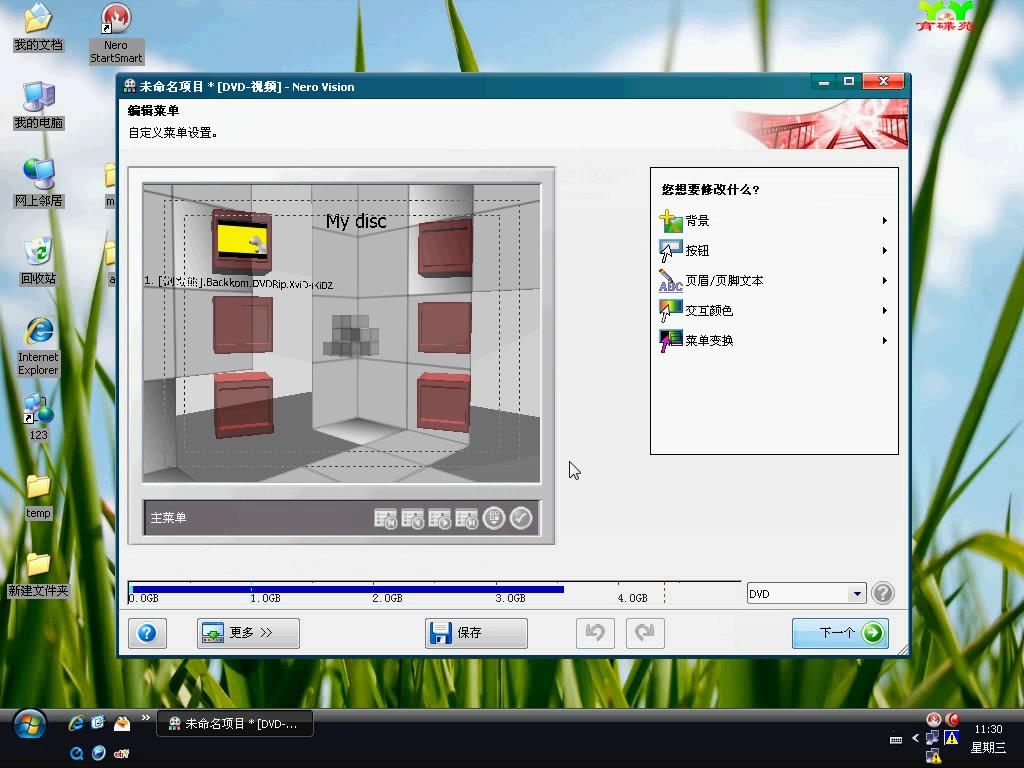Go to the previous menu page icon
Viewport: 1024px width, 768px height.
(x=412, y=519)
